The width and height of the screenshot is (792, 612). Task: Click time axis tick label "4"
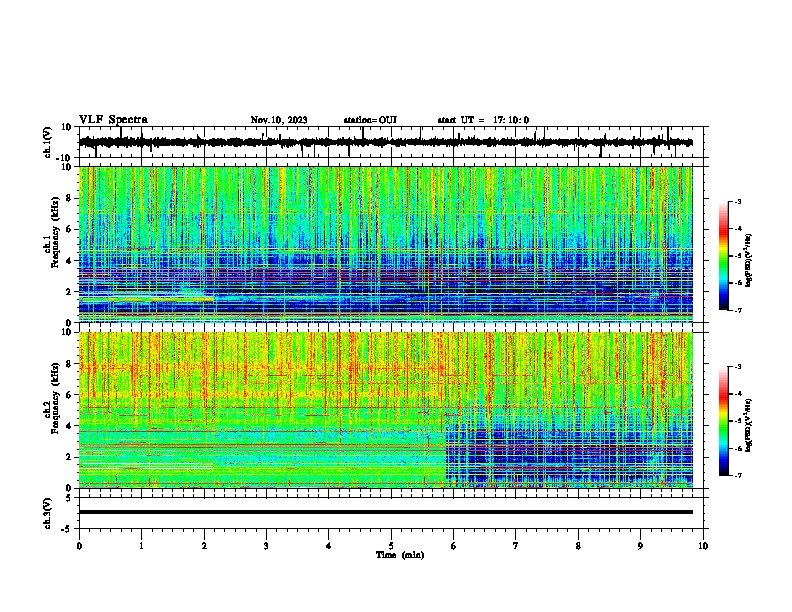(329, 546)
